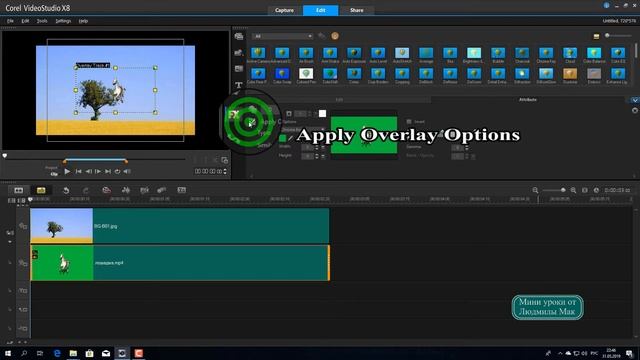Viewport: 640px width, 360px height.
Task: Open the Settings menu
Action: 63,21
